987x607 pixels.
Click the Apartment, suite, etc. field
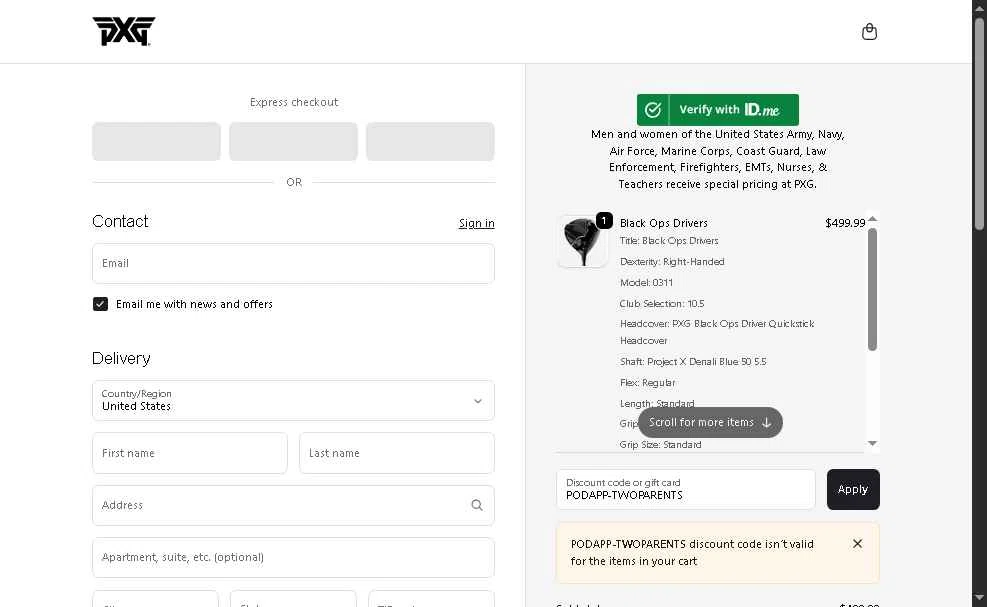[x=293, y=557]
